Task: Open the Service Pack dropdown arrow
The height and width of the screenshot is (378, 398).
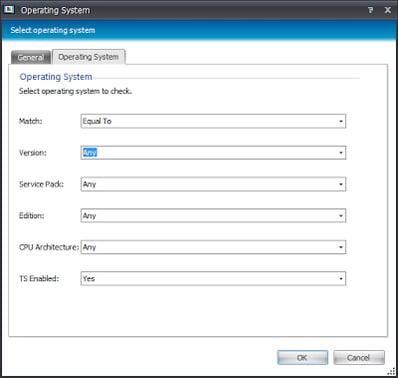Action: (x=341, y=184)
